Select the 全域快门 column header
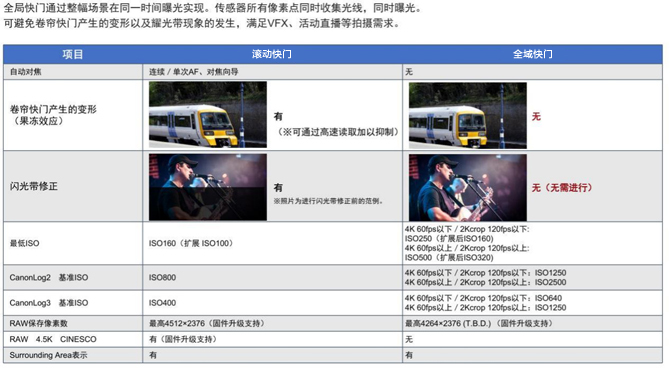Viewport: 670px width, 368px height. tap(532, 54)
